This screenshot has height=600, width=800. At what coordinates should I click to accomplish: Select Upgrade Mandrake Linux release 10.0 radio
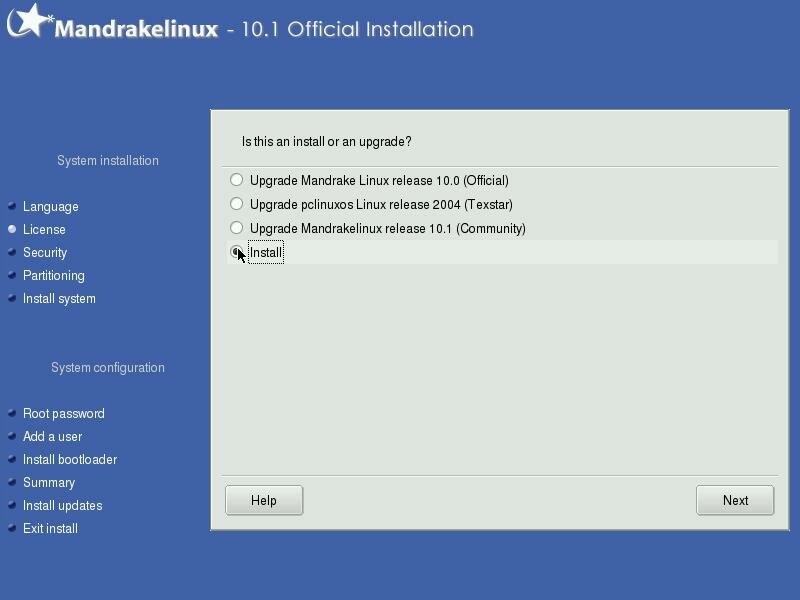[237, 180]
